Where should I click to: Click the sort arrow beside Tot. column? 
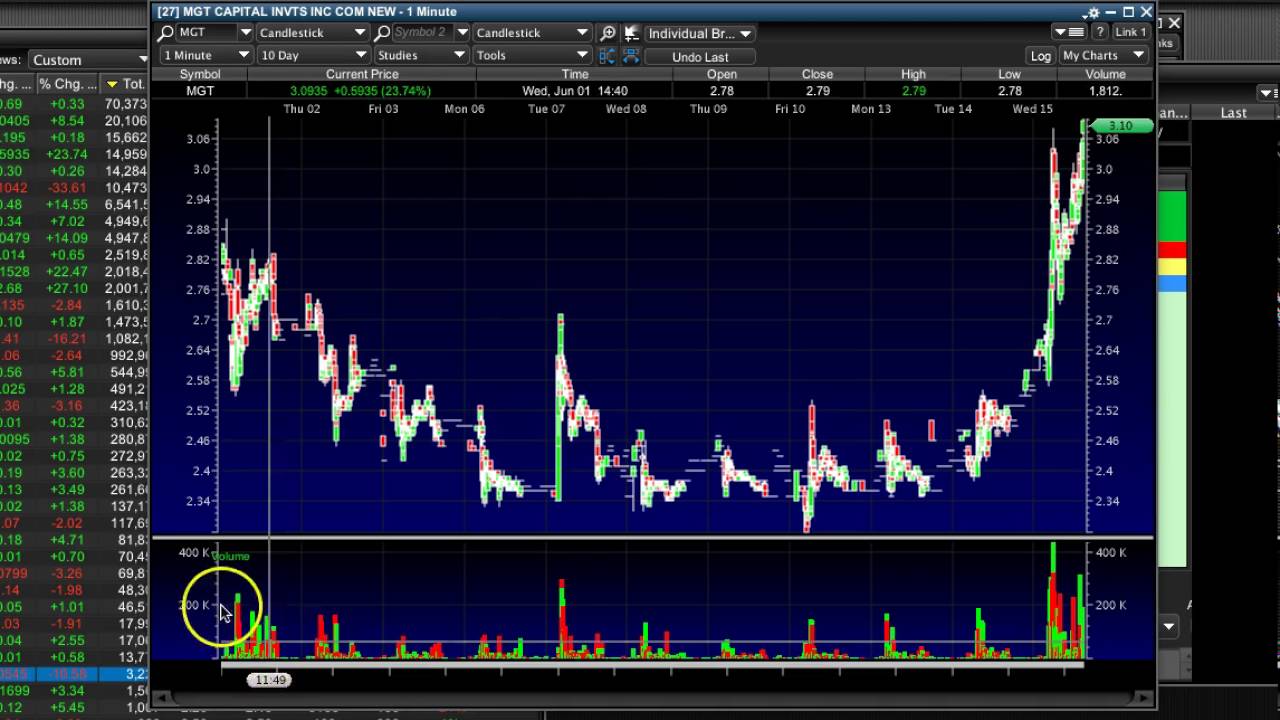[112, 84]
